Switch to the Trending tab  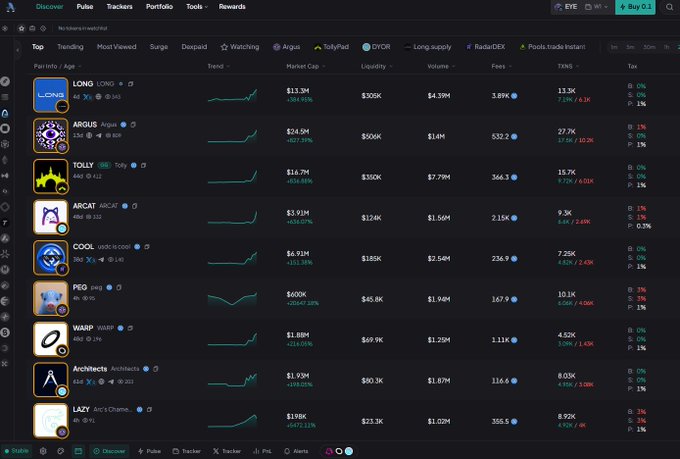[x=70, y=47]
